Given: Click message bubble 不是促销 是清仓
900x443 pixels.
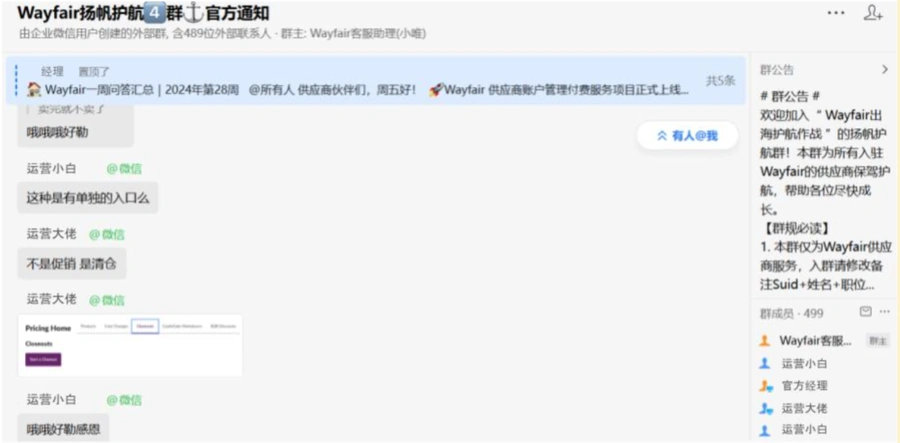Looking at the screenshot, I should click(x=72, y=264).
